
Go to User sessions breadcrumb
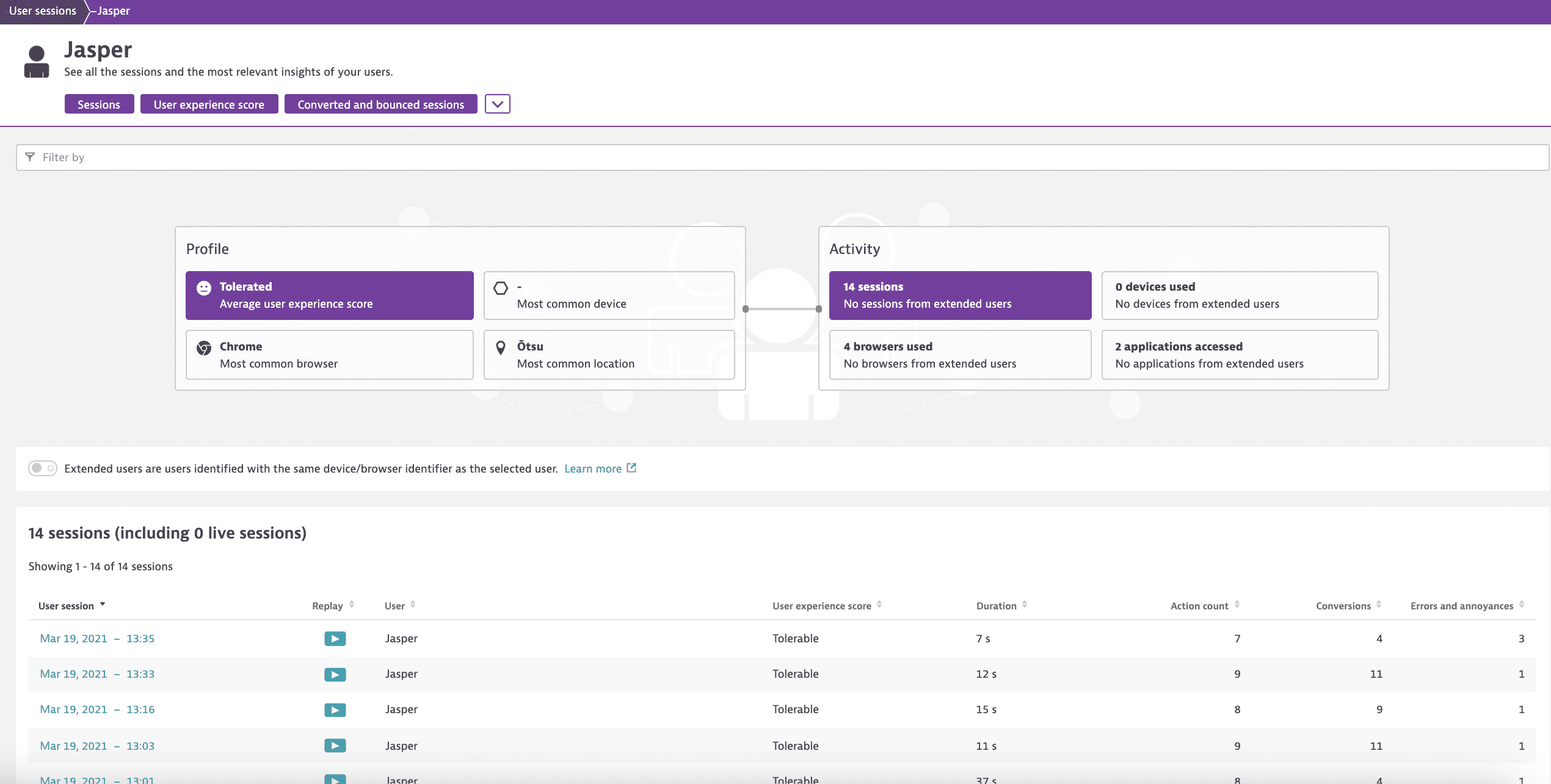(42, 11)
